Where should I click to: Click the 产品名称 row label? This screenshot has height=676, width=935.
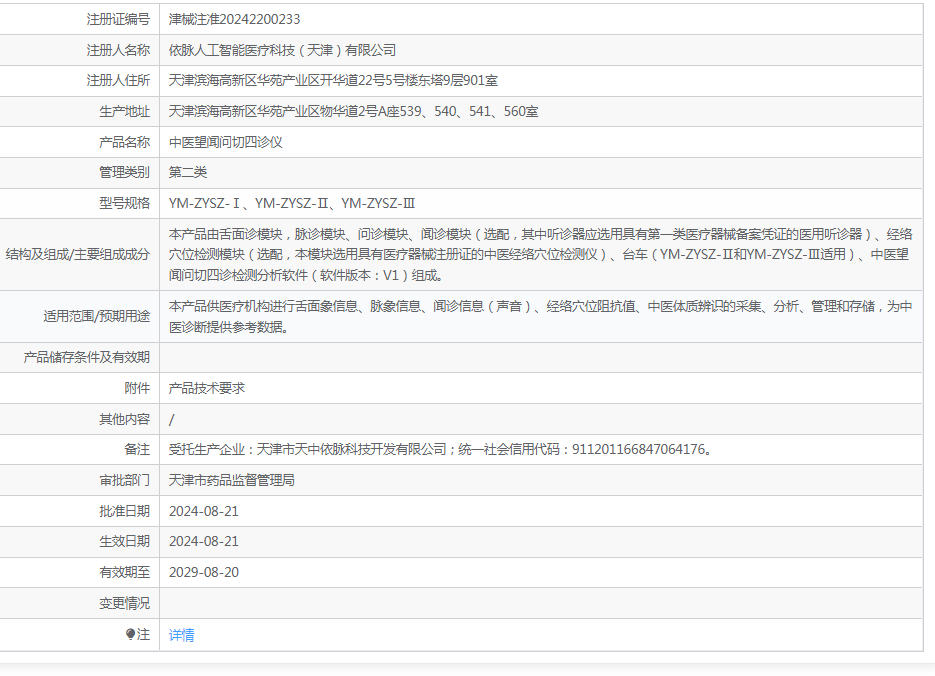(125, 142)
